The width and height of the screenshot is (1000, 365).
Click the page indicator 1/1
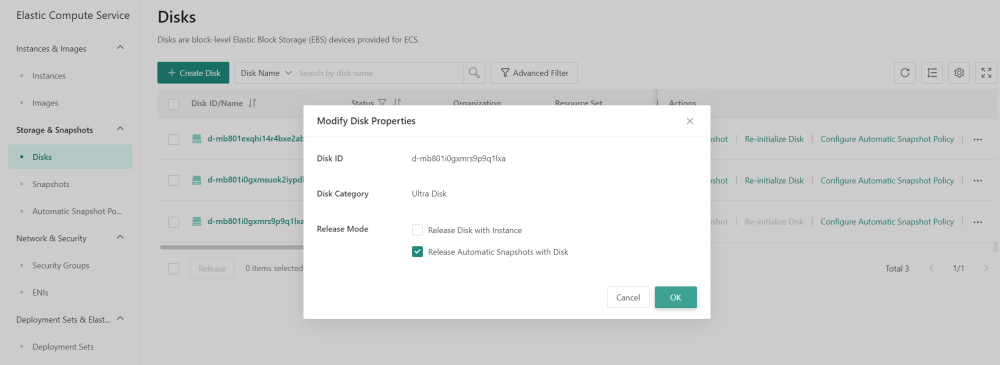pyautogui.click(x=959, y=269)
